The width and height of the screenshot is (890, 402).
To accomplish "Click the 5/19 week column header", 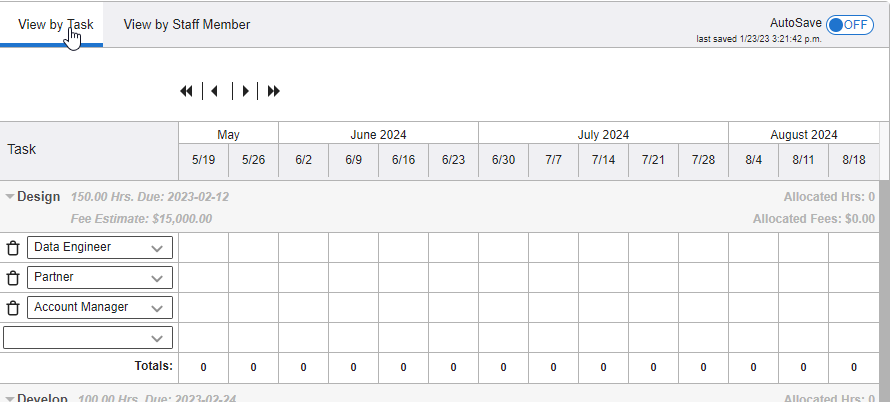I will pos(203,160).
